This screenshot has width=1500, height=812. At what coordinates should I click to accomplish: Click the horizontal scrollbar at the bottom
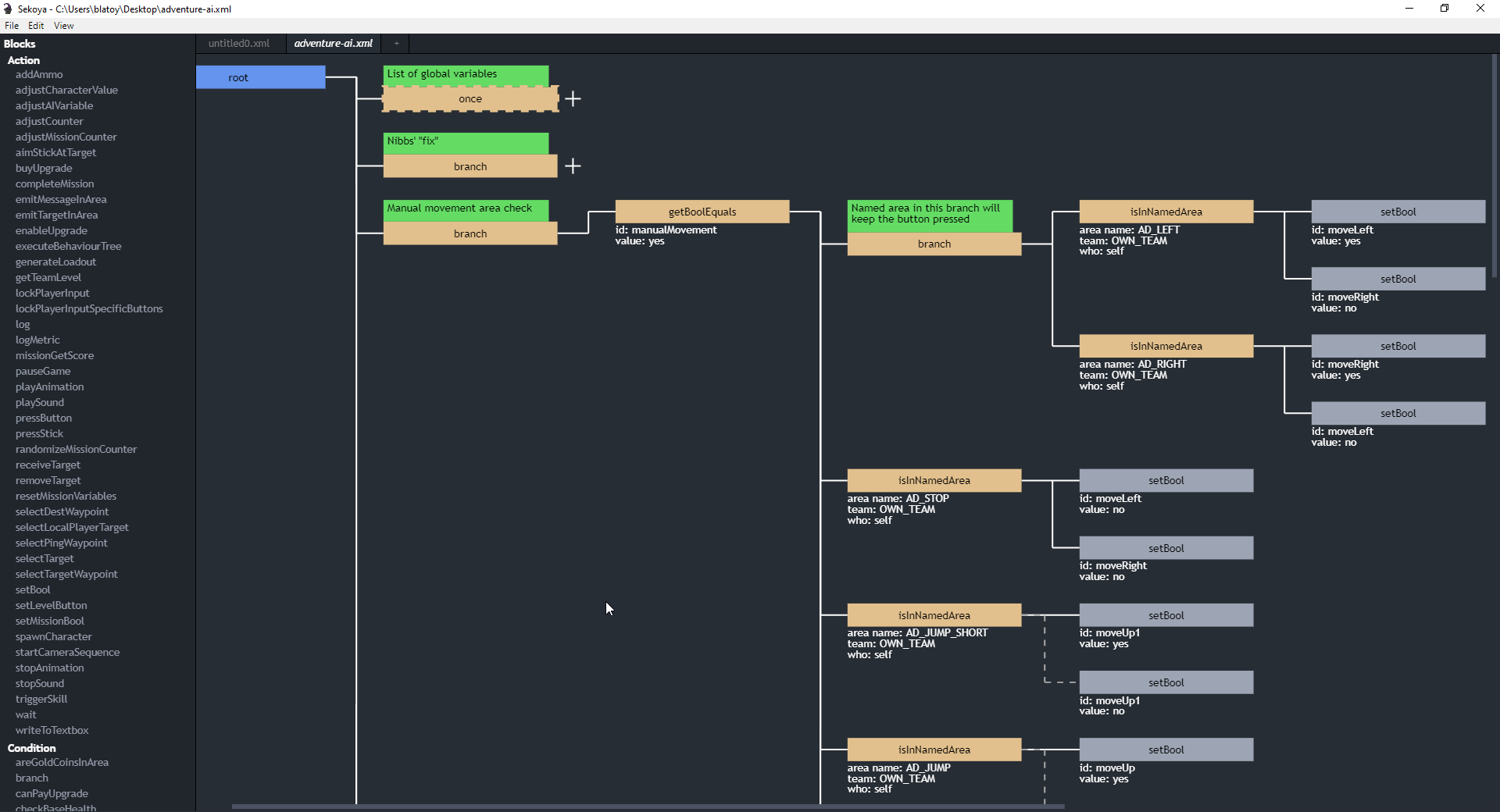(647, 807)
